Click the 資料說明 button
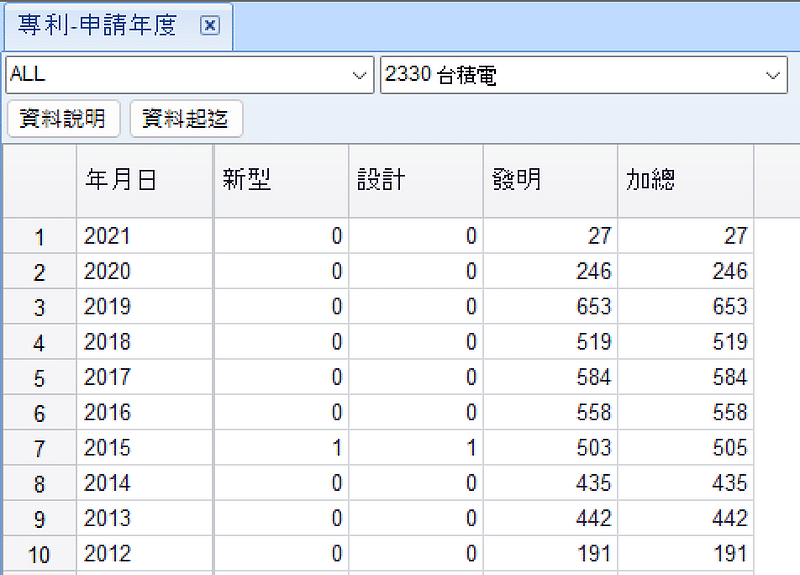Screen dimensions: 800x575 click(62, 119)
